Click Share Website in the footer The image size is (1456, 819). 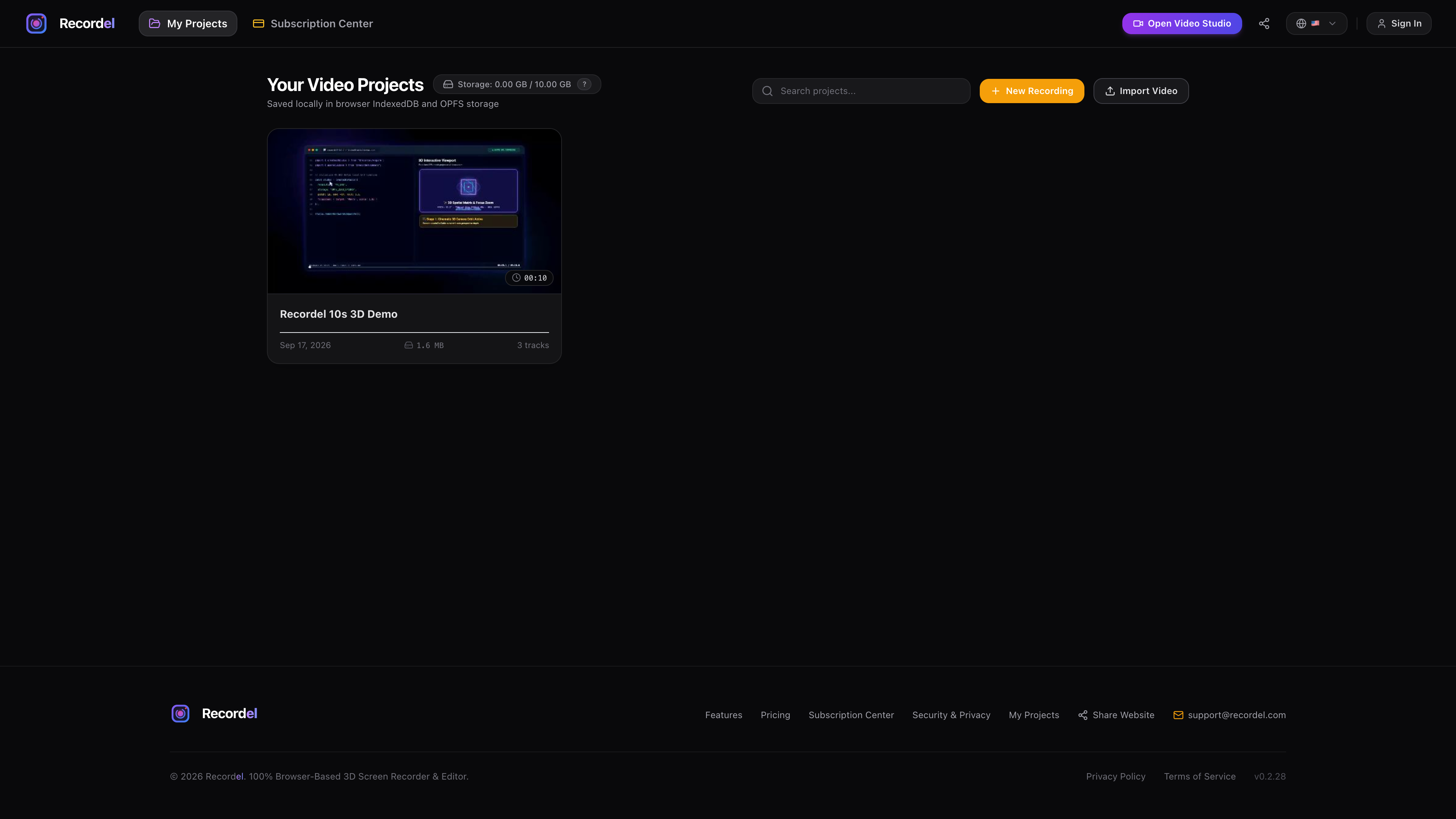[x=1116, y=715]
